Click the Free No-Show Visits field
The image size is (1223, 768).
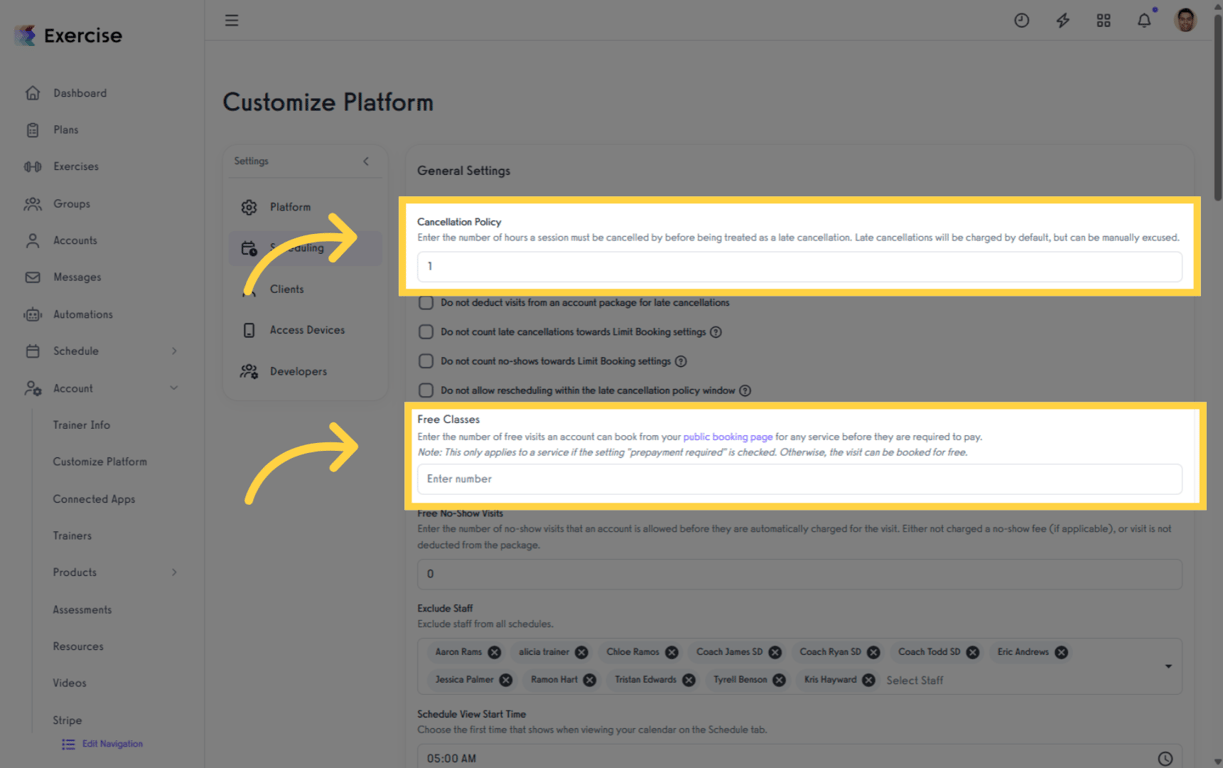coord(799,574)
